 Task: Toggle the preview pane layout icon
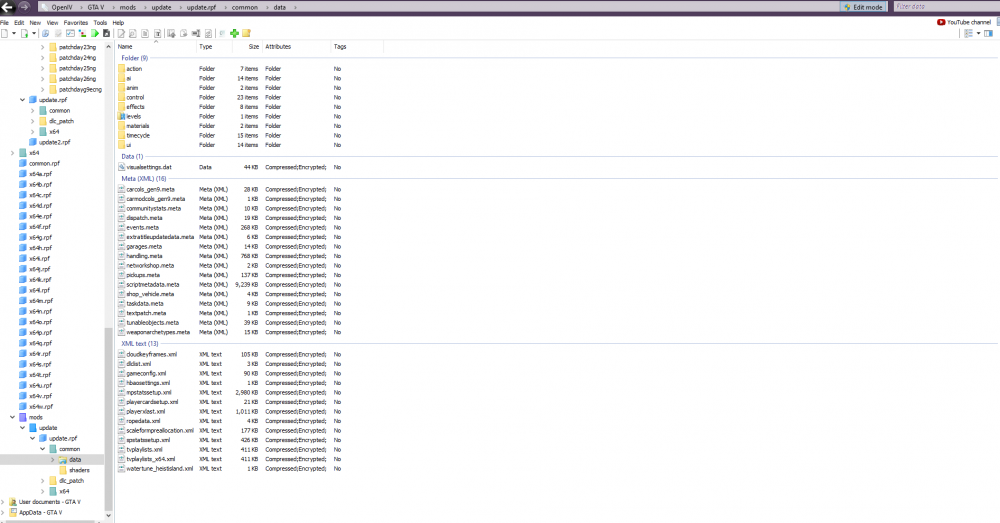tap(989, 33)
